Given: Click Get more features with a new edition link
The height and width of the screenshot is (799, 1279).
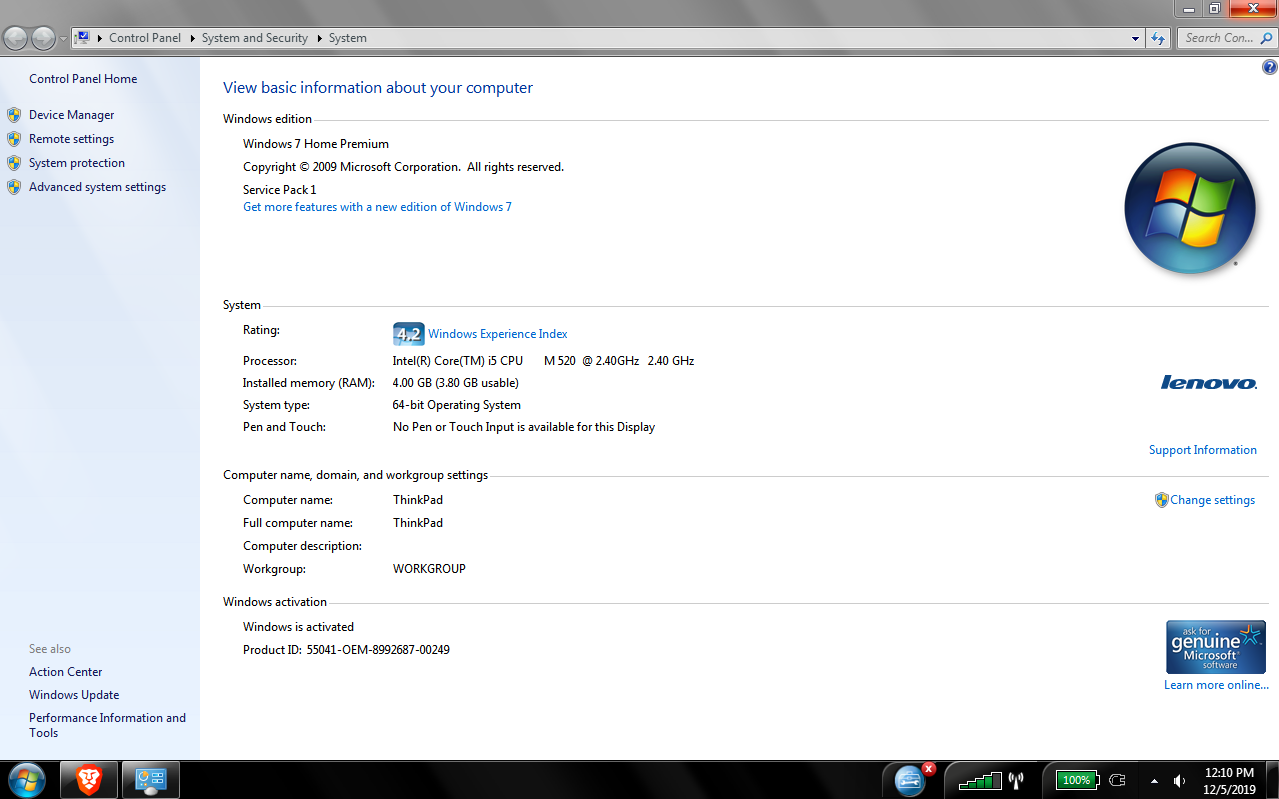Looking at the screenshot, I should [x=377, y=207].
